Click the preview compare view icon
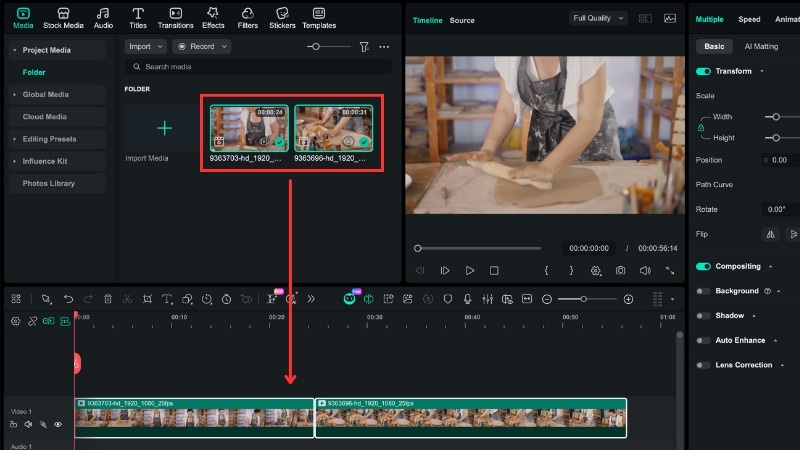Screen dimensions: 800x450 tap(645, 18)
